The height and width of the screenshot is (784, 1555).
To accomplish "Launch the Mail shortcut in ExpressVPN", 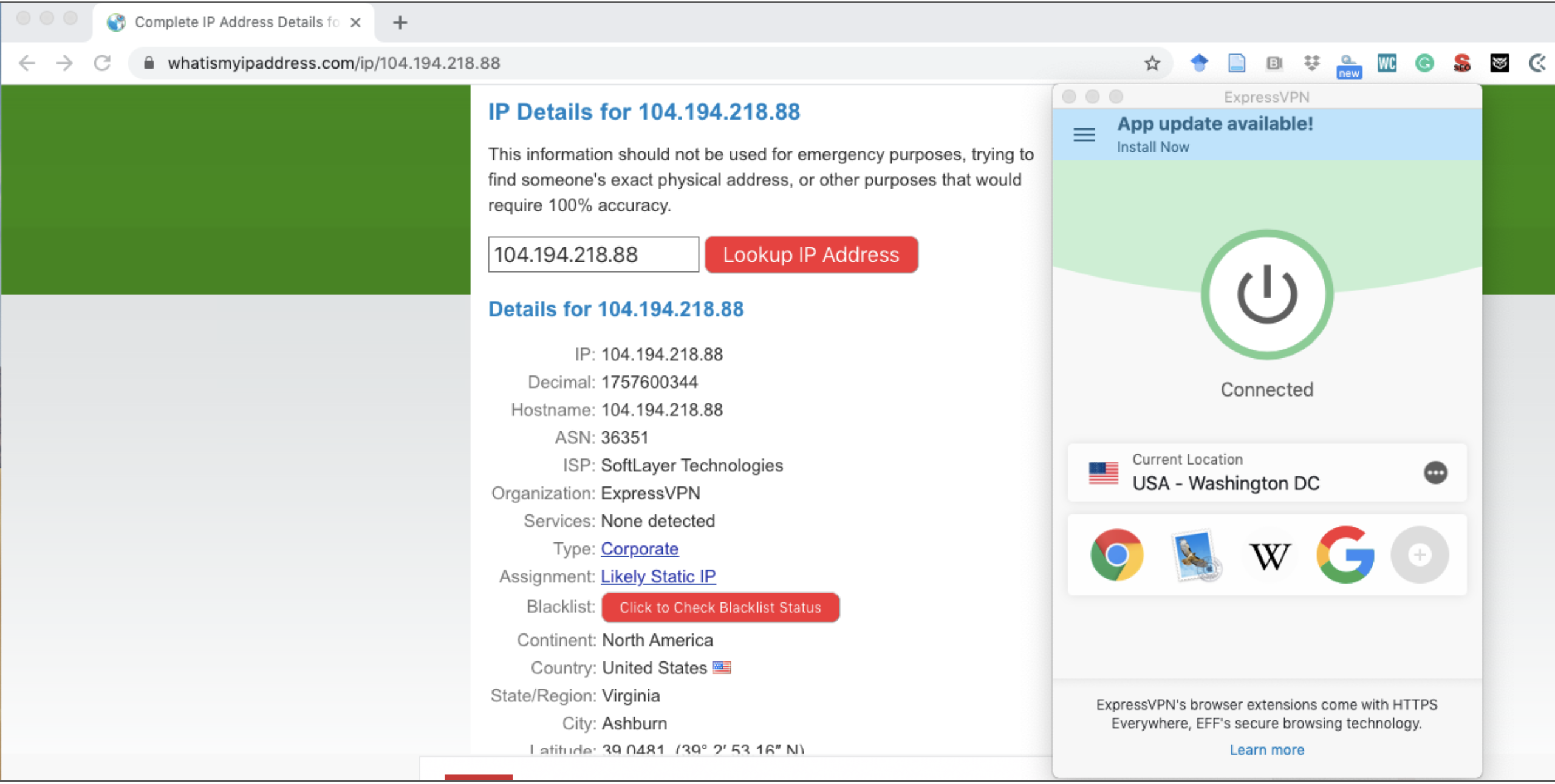I will (1196, 555).
